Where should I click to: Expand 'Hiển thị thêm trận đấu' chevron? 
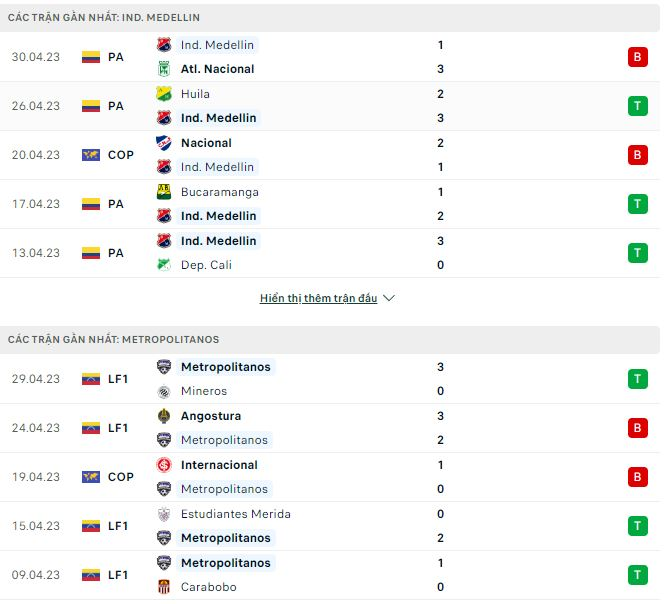click(389, 298)
